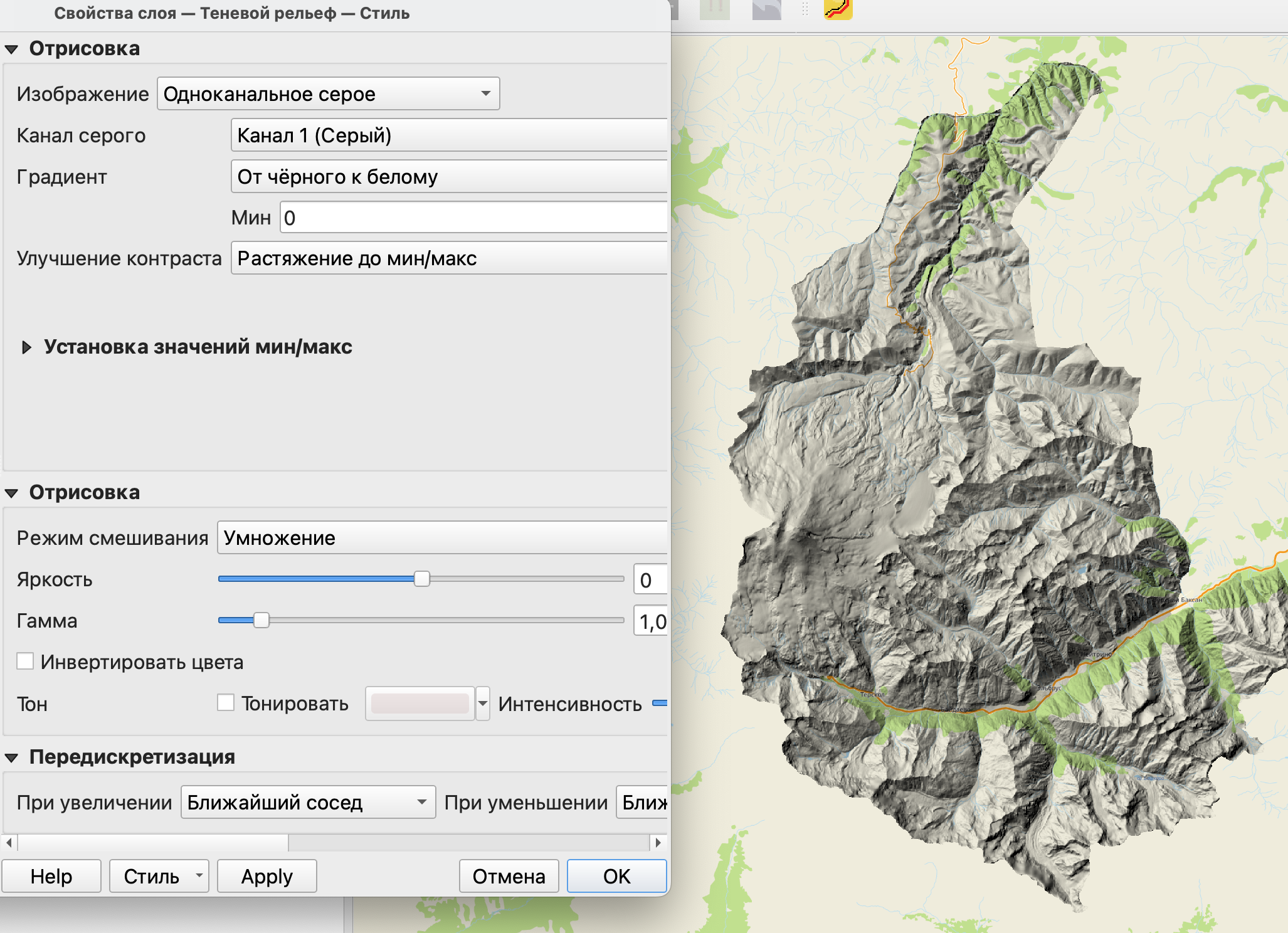Click the Яркость slider handle
Image resolution: width=1288 pixels, height=933 pixels.
pos(422,579)
